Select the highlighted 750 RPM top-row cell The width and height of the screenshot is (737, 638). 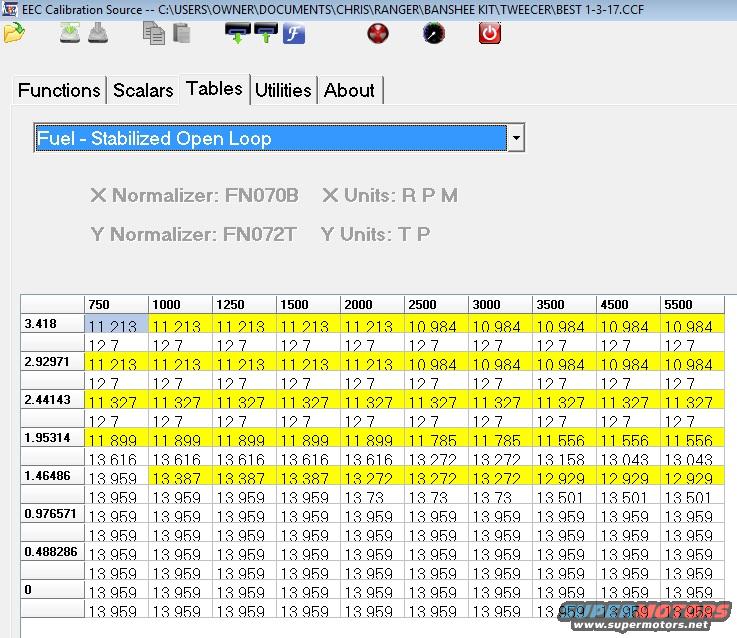tap(117, 324)
